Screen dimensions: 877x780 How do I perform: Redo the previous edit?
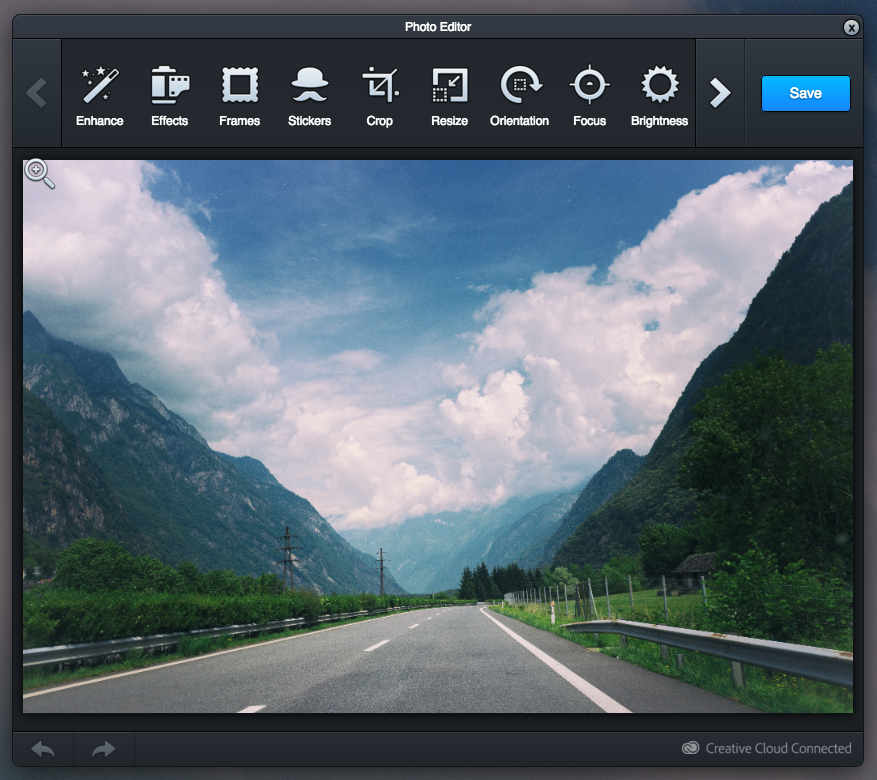[x=104, y=749]
